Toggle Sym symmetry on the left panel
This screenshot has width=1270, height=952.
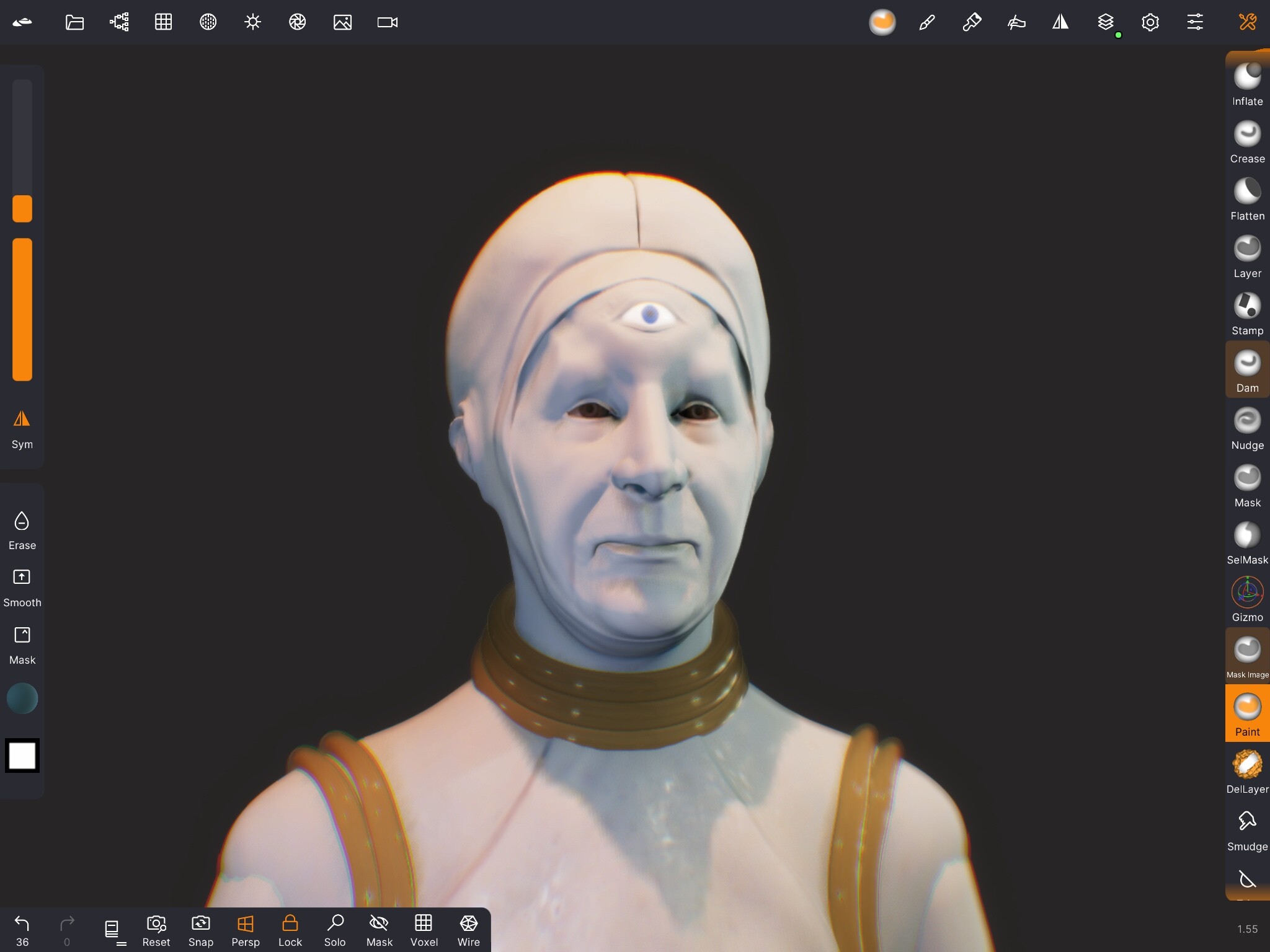pyautogui.click(x=22, y=430)
